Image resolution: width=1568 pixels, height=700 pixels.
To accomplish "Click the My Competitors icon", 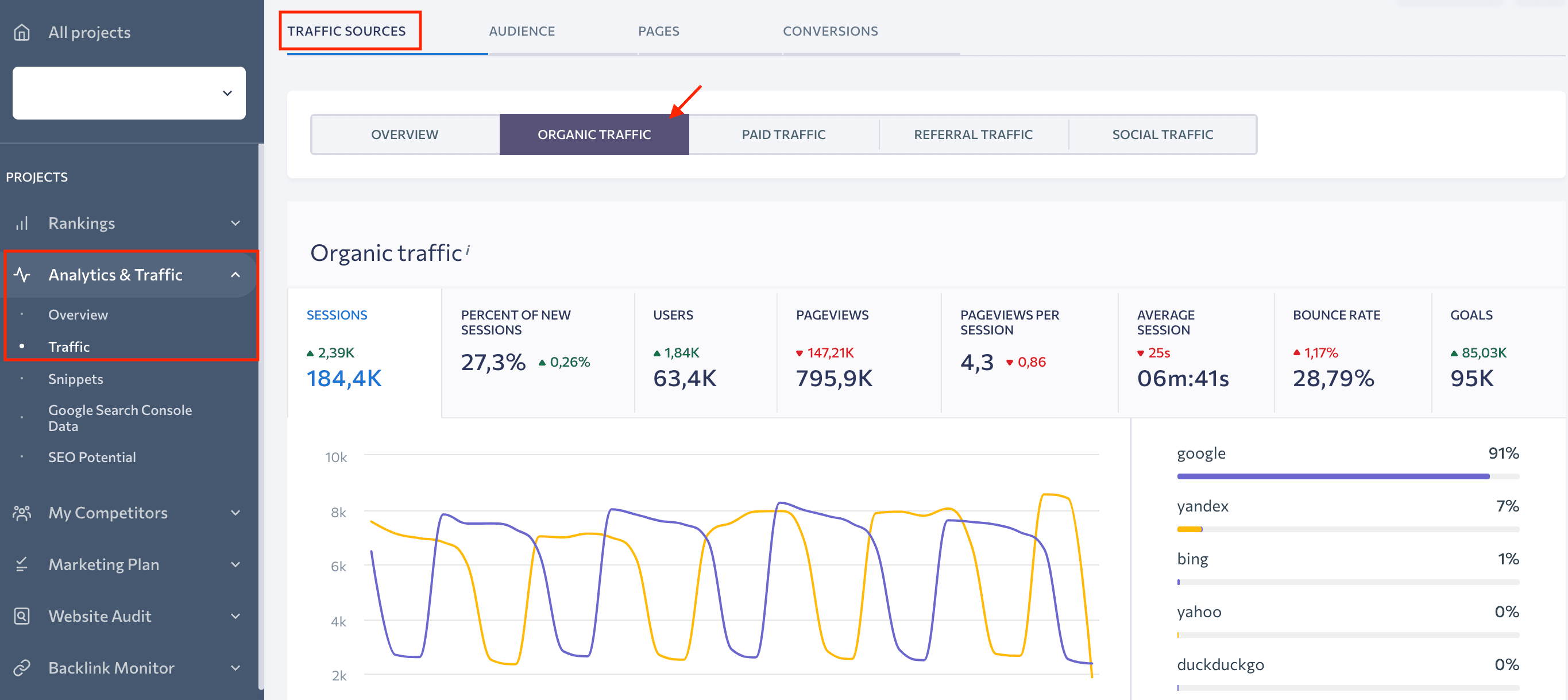I will (x=23, y=511).
